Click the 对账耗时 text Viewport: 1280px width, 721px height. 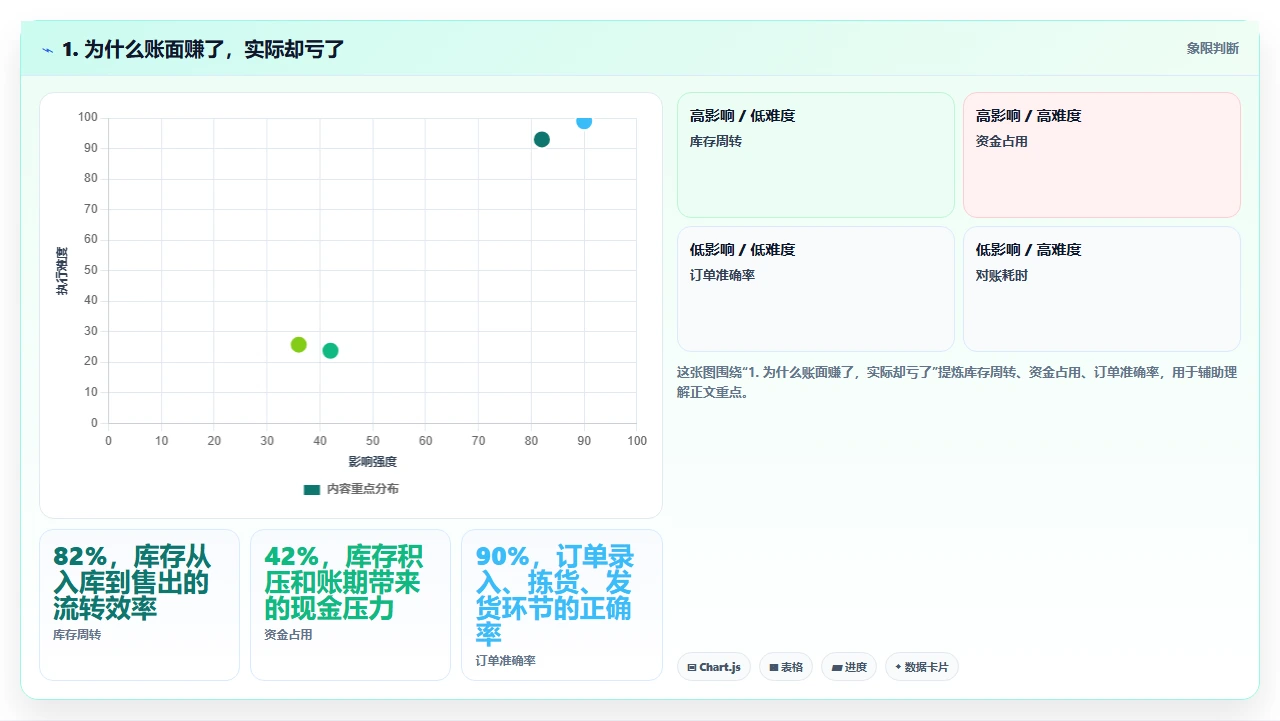click(x=1002, y=276)
